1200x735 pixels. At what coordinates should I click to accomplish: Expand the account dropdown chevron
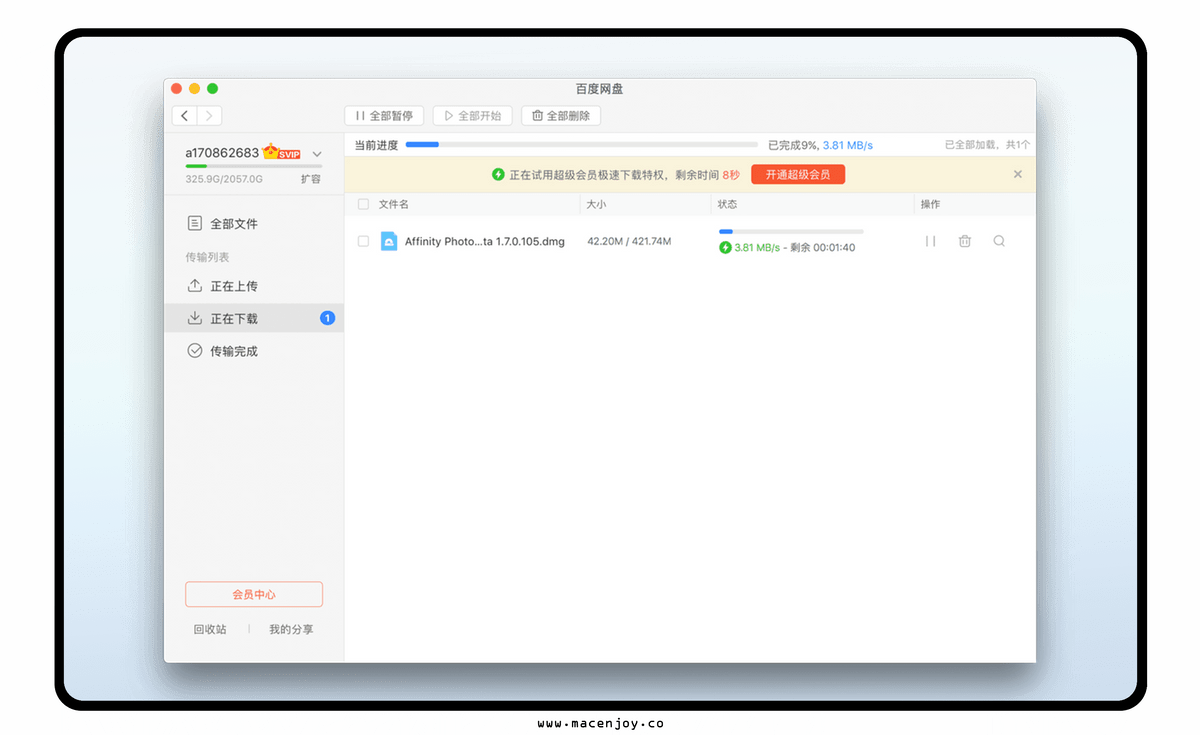pos(317,154)
